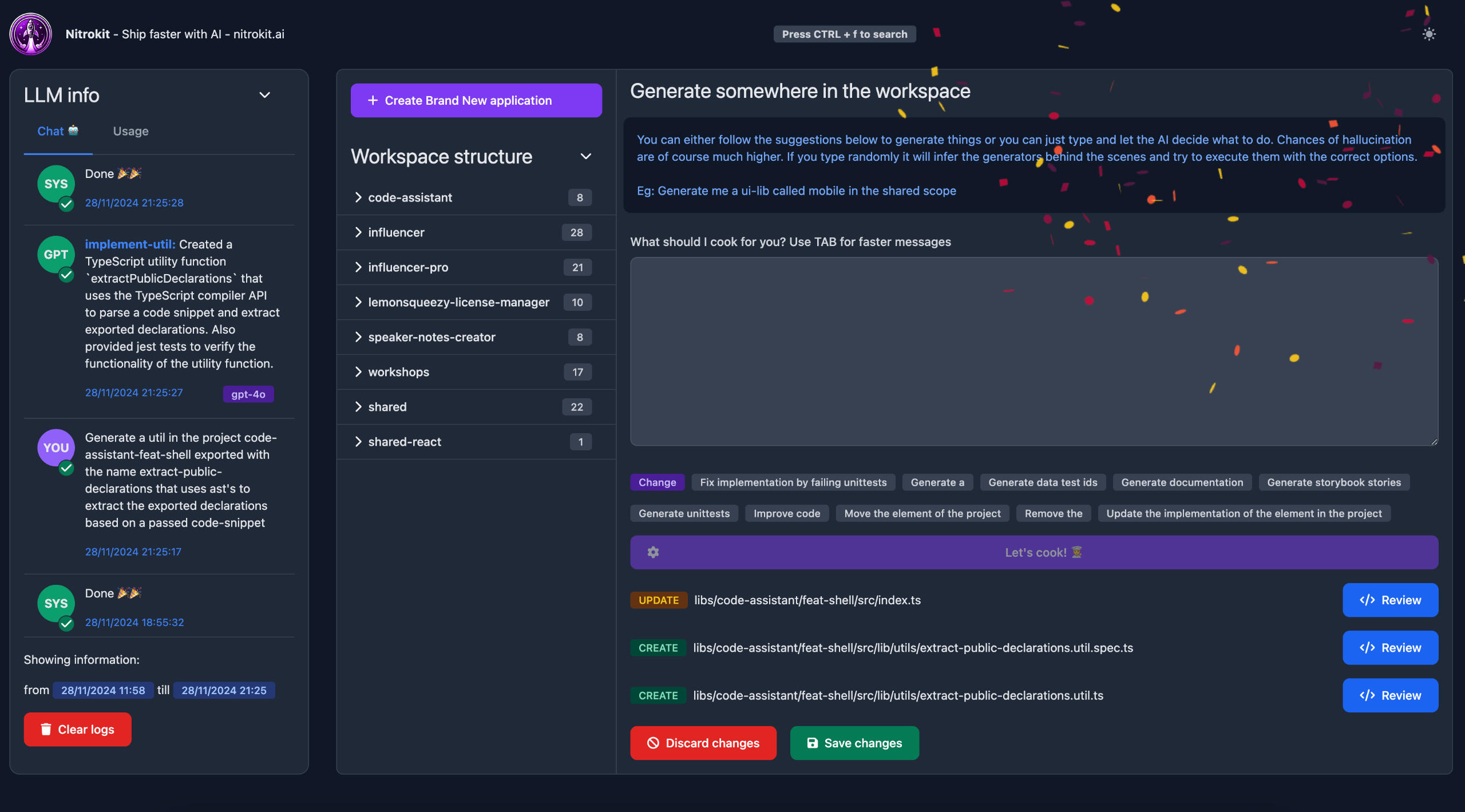Image resolution: width=1465 pixels, height=812 pixels.
Task: Click the gear icon in the Let's cook bar
Action: click(x=653, y=552)
